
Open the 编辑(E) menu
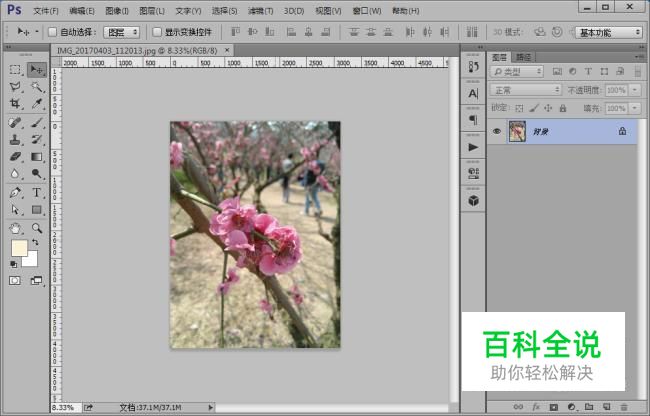point(82,11)
